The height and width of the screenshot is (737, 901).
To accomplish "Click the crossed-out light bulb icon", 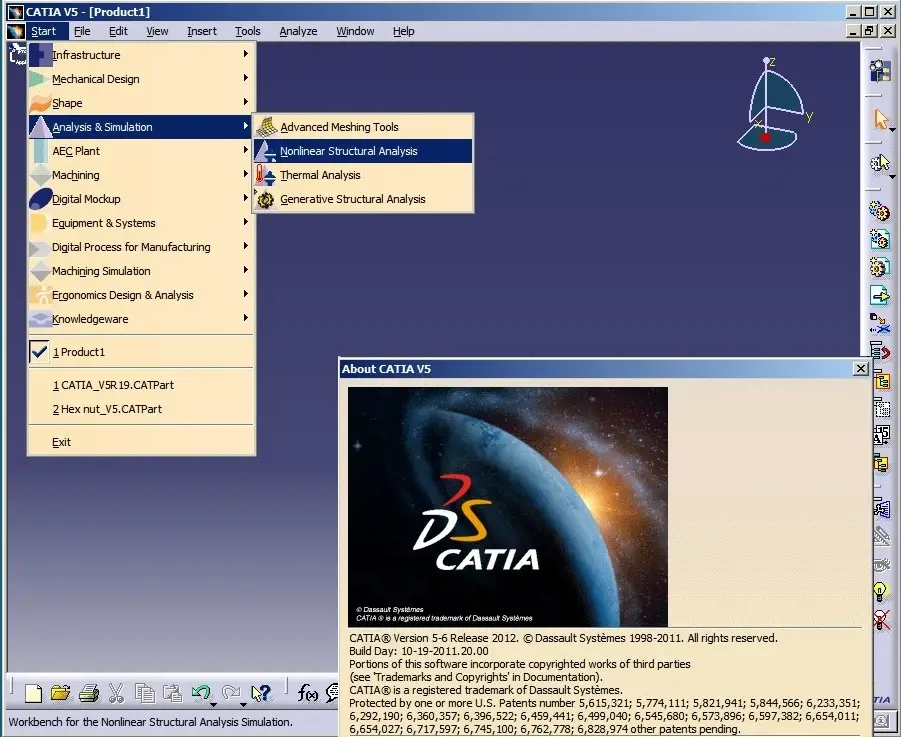I will point(881,619).
